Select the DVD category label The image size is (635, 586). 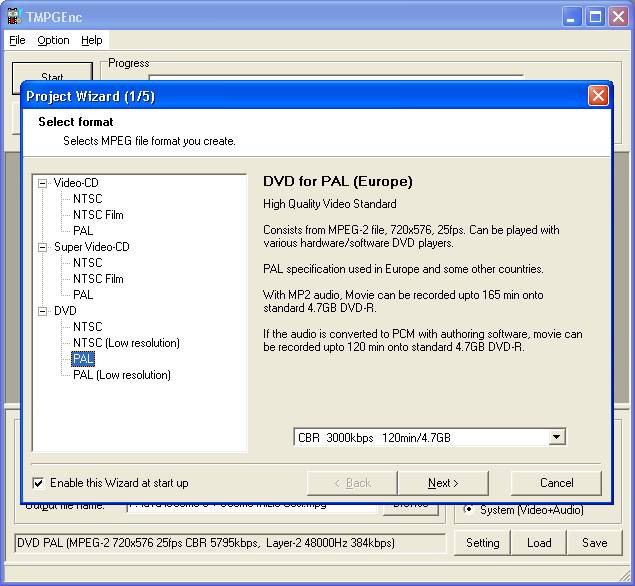point(65,311)
